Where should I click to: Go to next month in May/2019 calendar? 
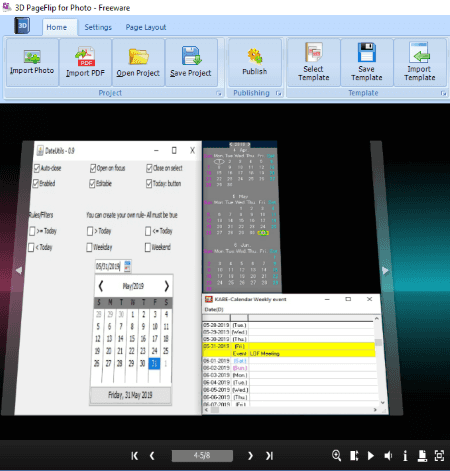coord(167,286)
